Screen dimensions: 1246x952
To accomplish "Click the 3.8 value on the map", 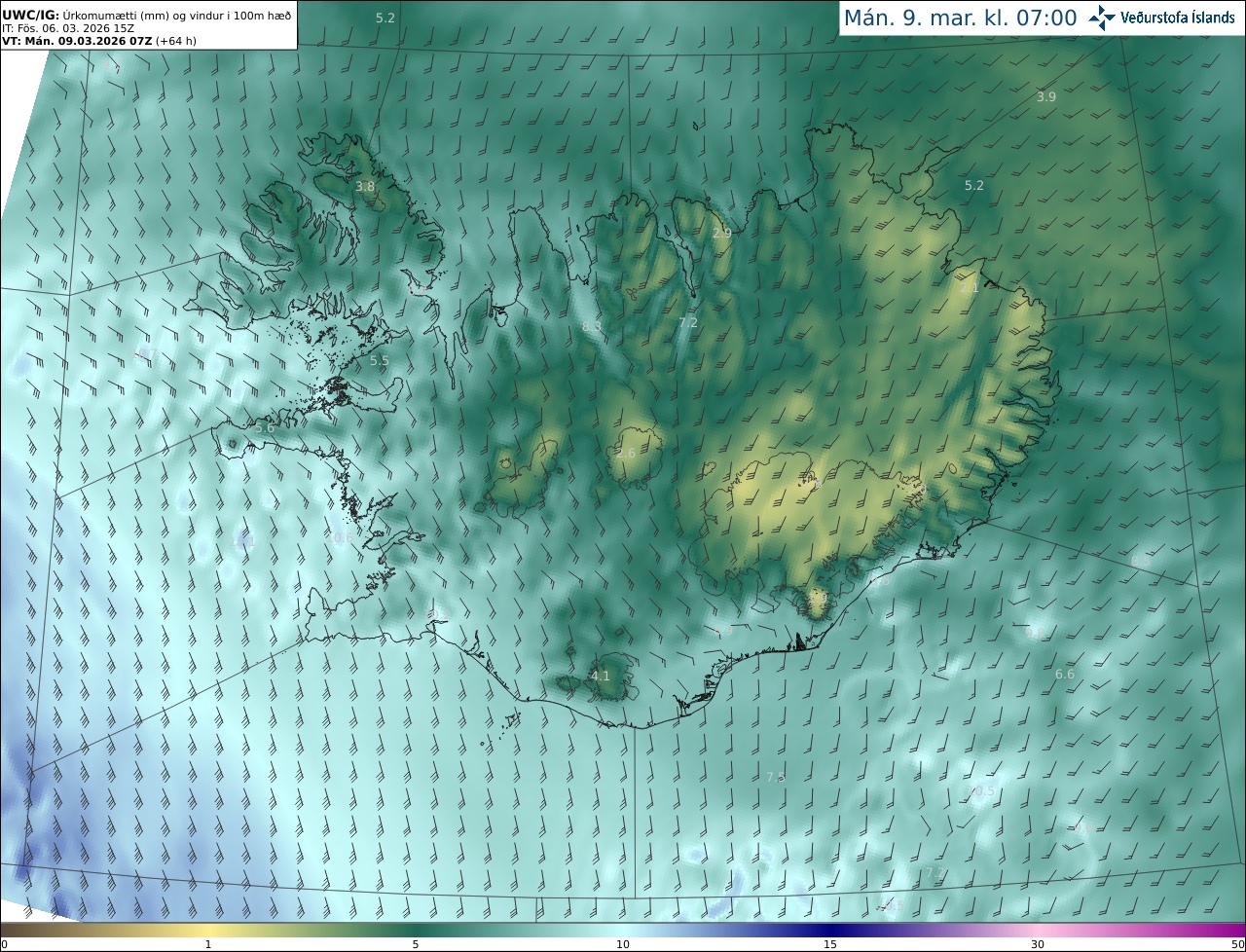I will 365,186.
